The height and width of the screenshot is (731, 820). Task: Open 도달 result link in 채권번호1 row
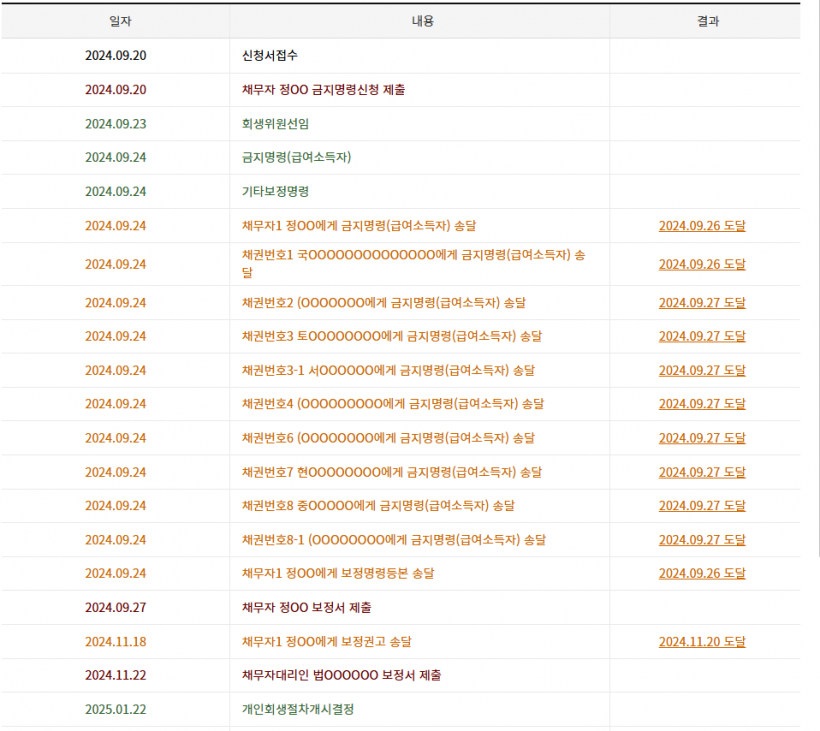pyautogui.click(x=702, y=265)
